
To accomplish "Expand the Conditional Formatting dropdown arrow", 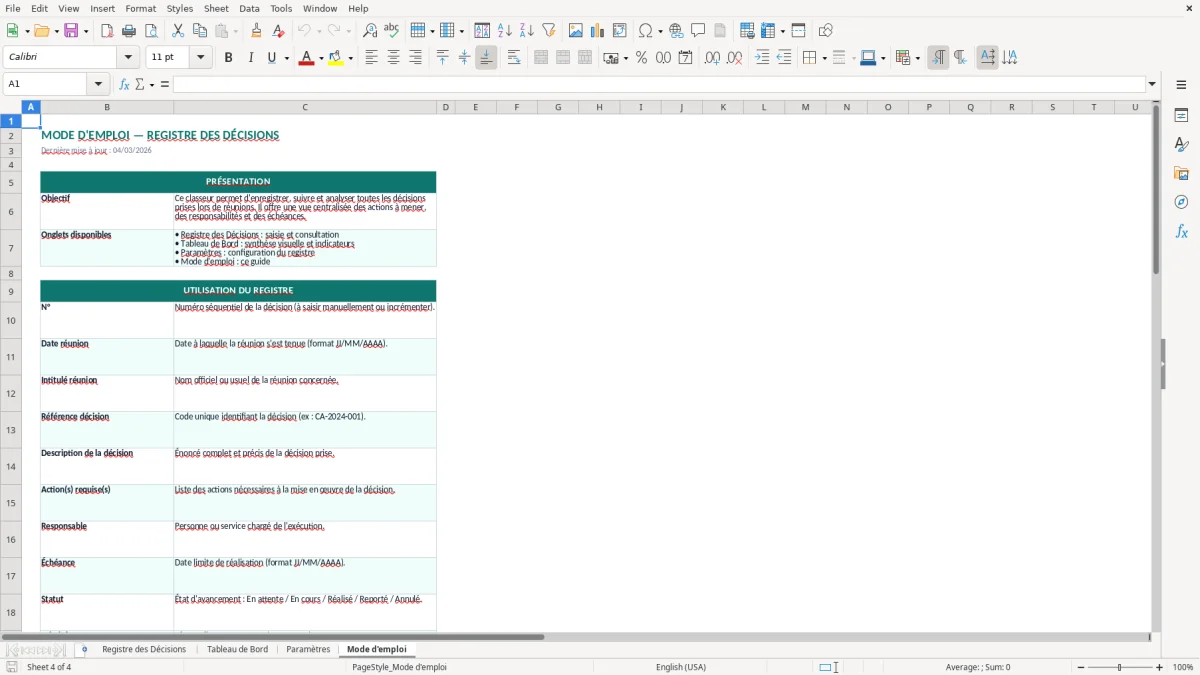I will pyautogui.click(x=917, y=58).
